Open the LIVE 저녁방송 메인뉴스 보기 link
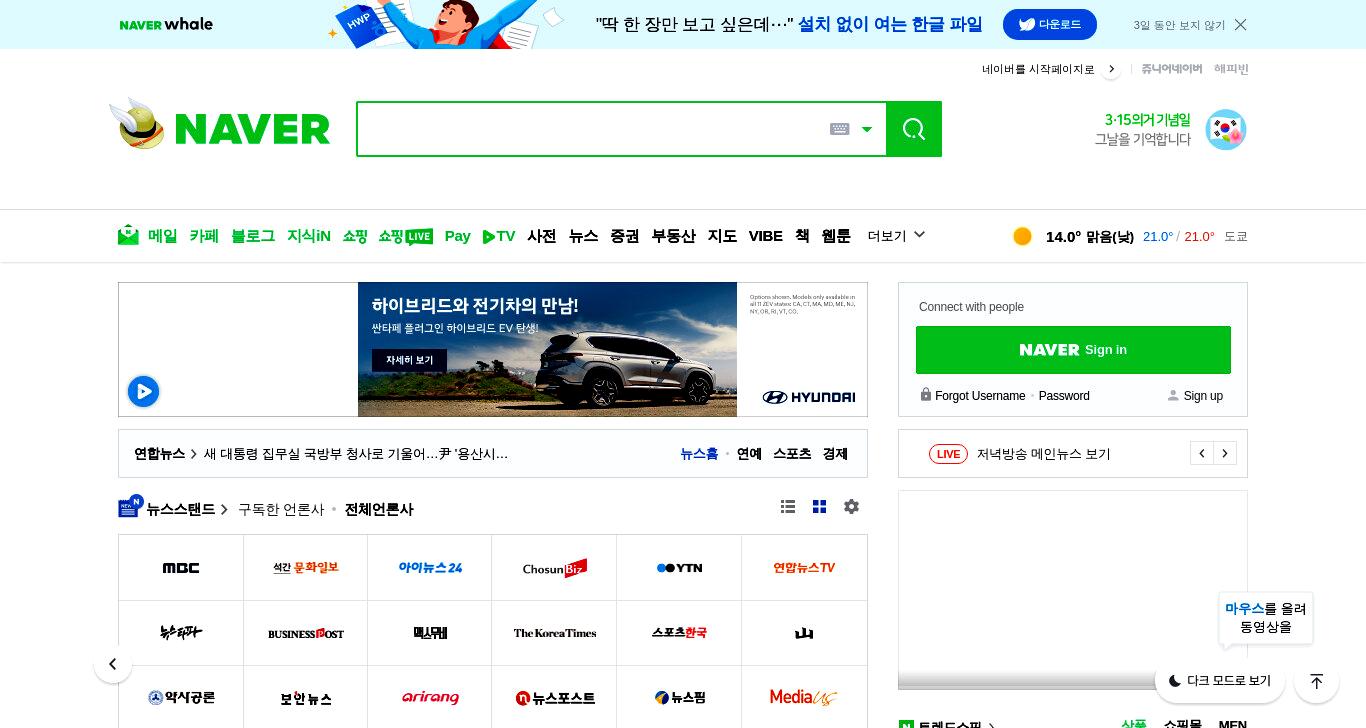1366x728 pixels. [x=1020, y=454]
